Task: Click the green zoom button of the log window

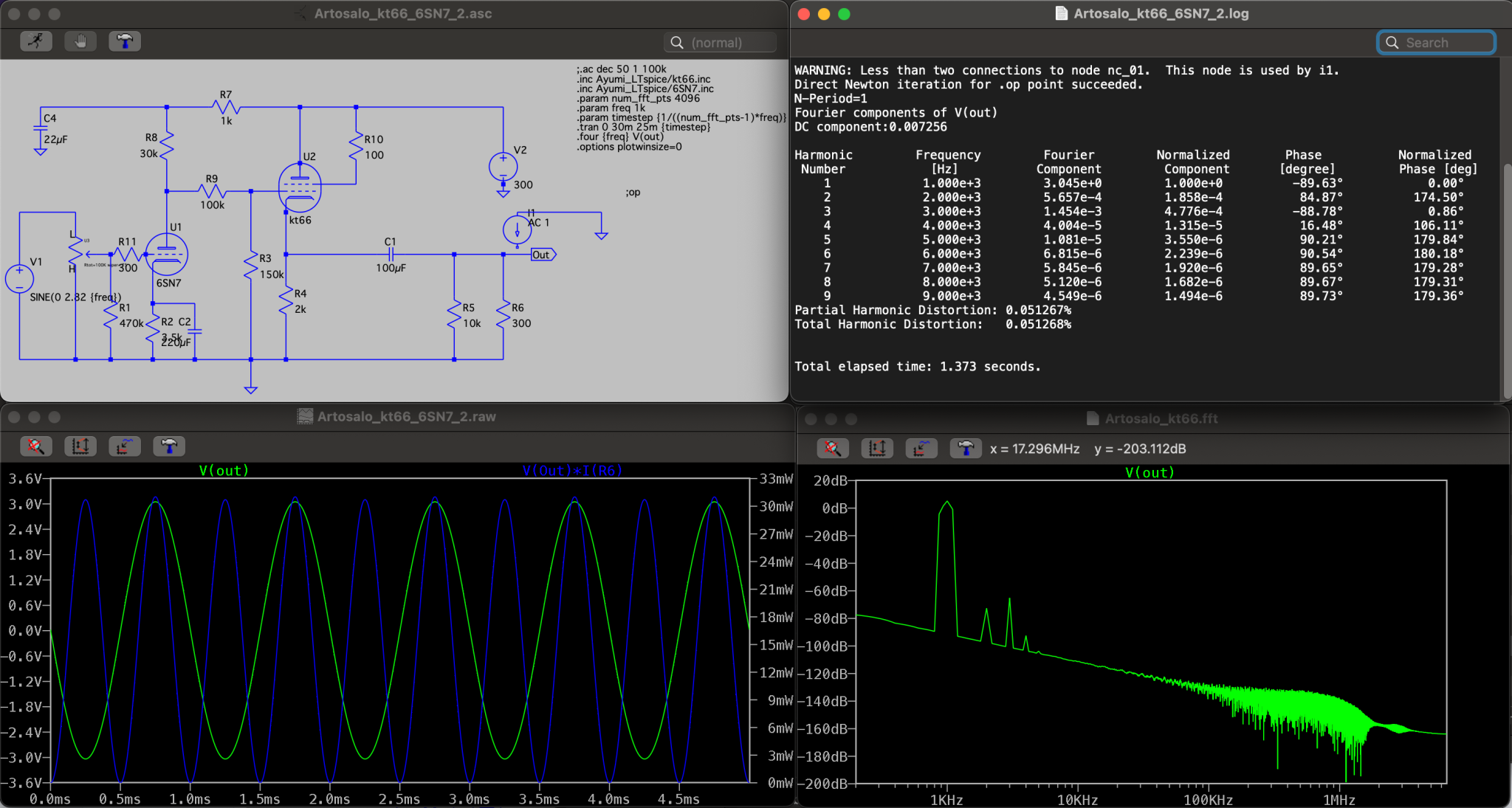Action: click(844, 14)
